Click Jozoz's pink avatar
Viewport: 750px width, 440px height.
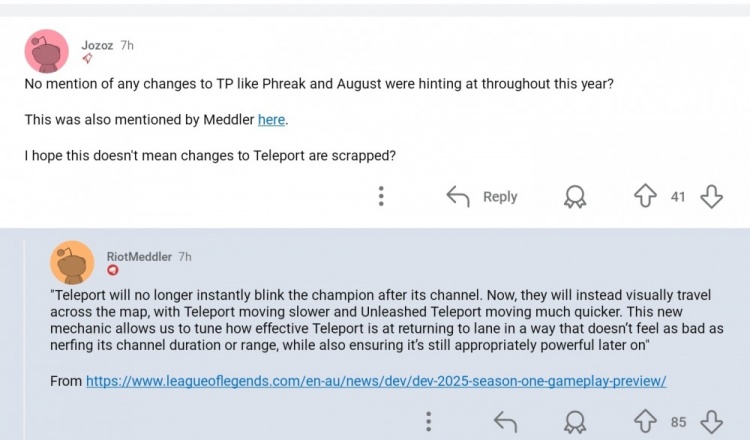click(46, 51)
